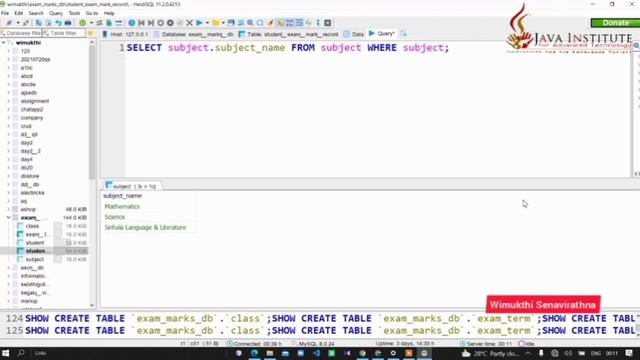Click the green Donate button
This screenshot has width=640, height=360.
pyautogui.click(x=615, y=23)
